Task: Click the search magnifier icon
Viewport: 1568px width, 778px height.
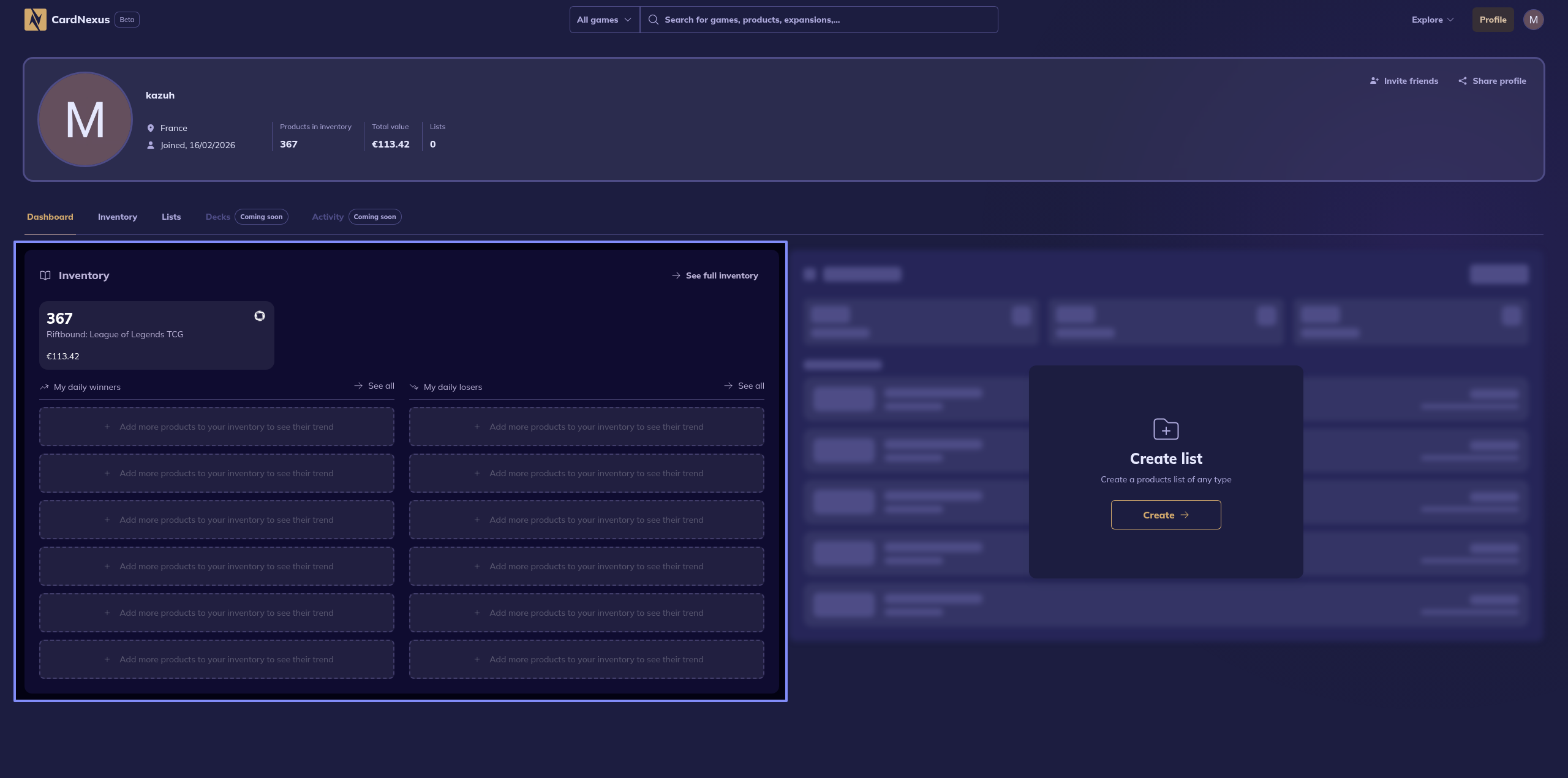Action: 654,20
